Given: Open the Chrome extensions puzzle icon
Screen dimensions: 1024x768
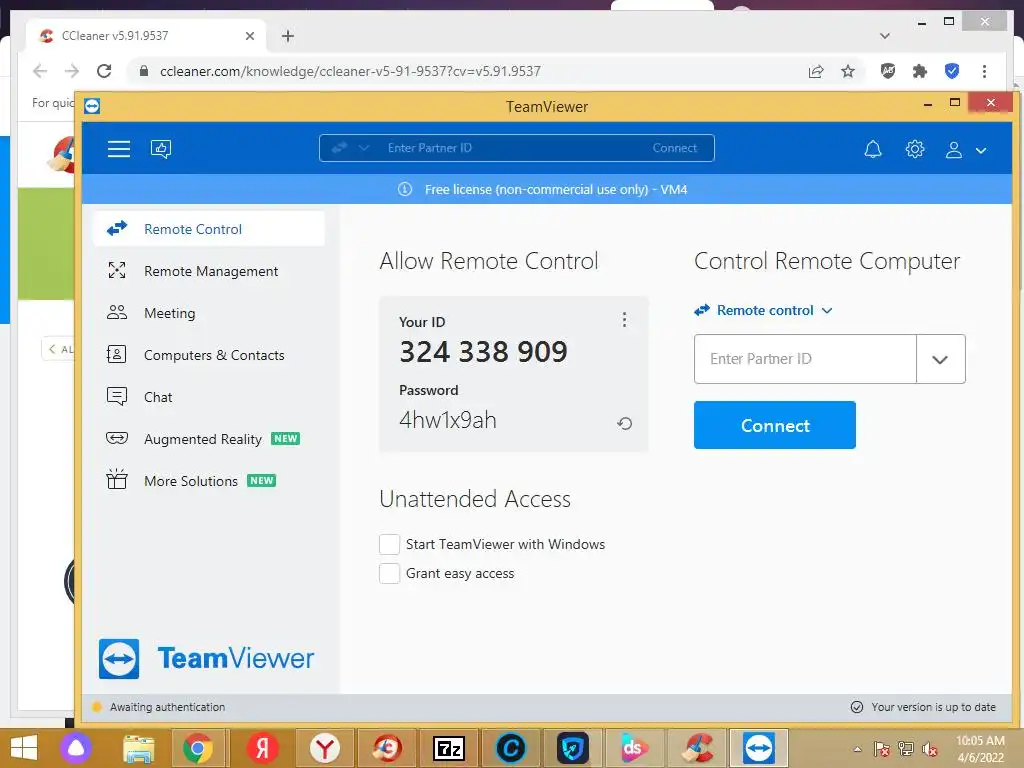Looking at the screenshot, I should [920, 71].
